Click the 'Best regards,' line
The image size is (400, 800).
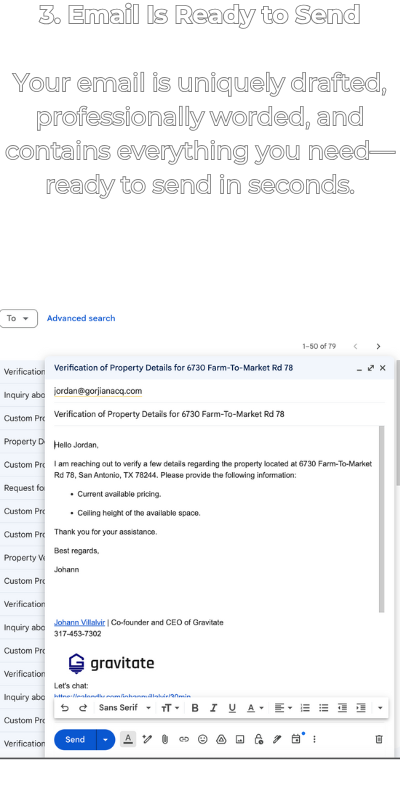point(77,551)
